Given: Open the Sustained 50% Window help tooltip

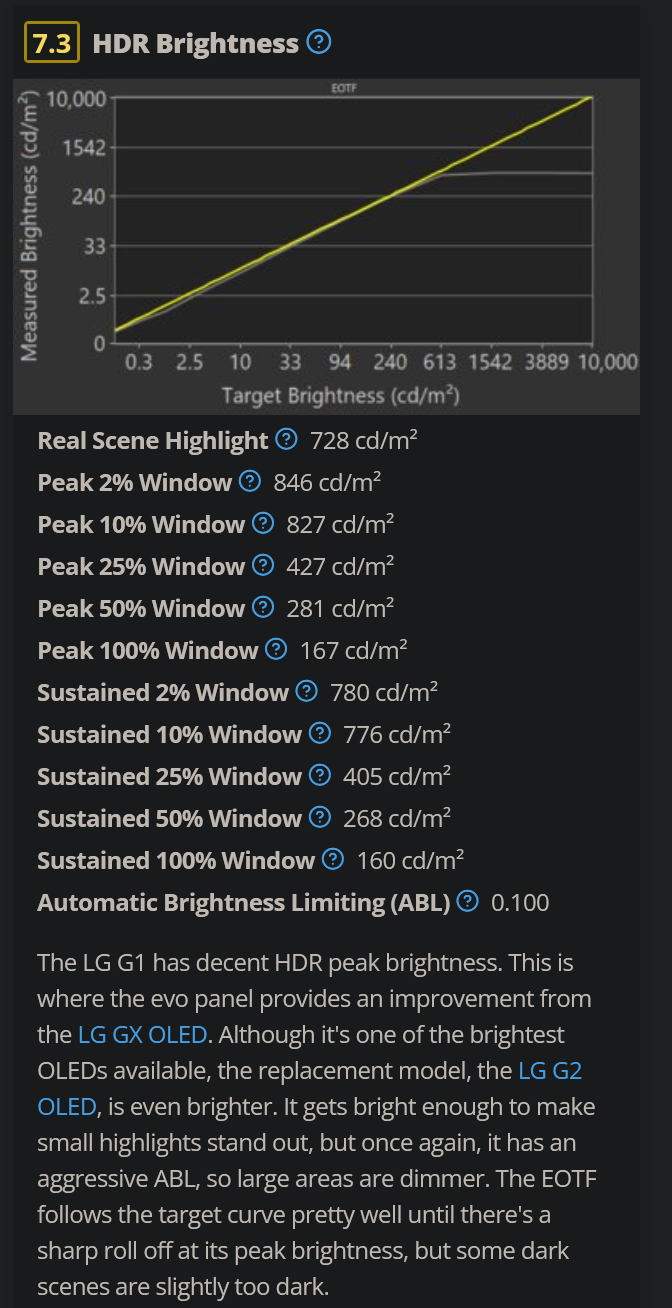Looking at the screenshot, I should [x=319, y=817].
